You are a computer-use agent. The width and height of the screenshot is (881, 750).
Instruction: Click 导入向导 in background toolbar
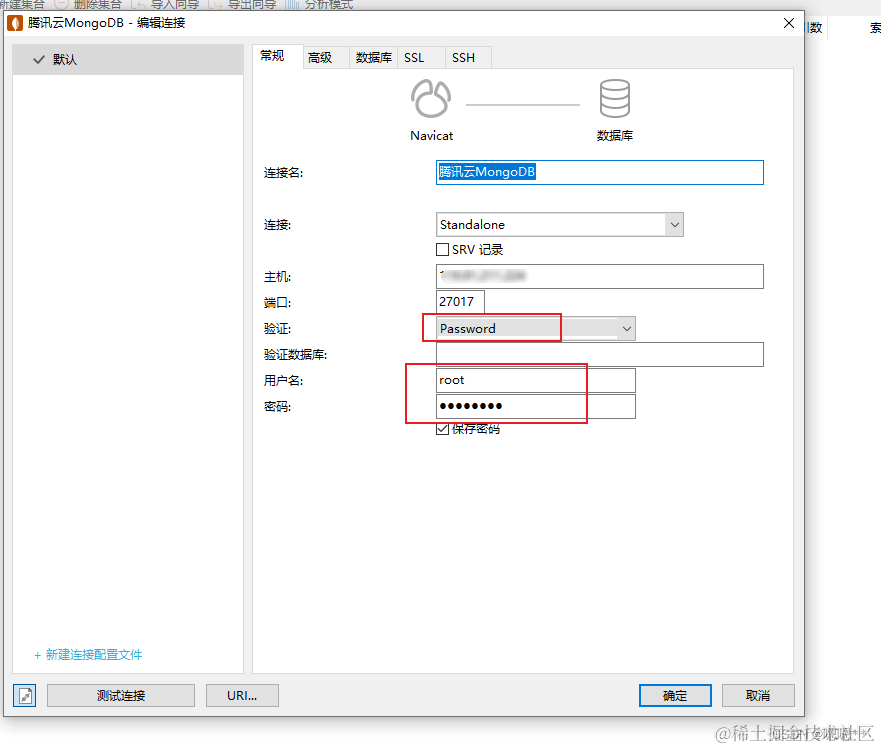click(x=165, y=4)
